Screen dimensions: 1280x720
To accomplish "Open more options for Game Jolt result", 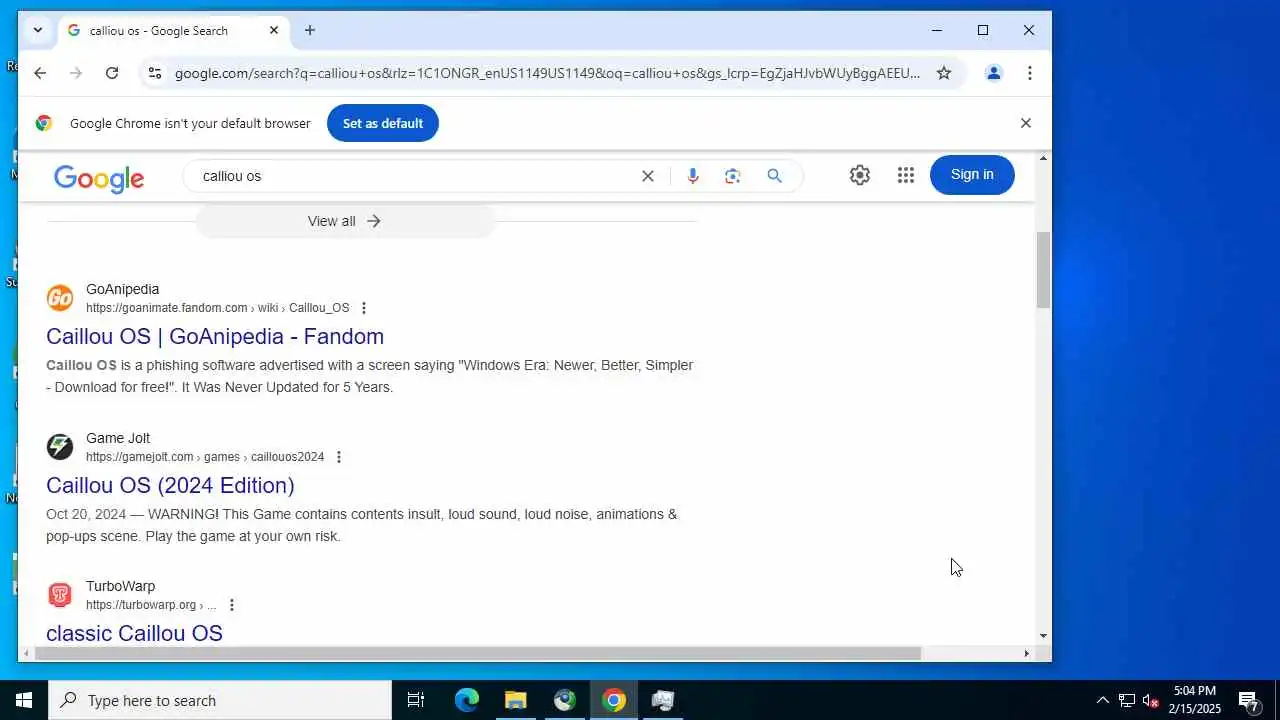I will pyautogui.click(x=339, y=457).
